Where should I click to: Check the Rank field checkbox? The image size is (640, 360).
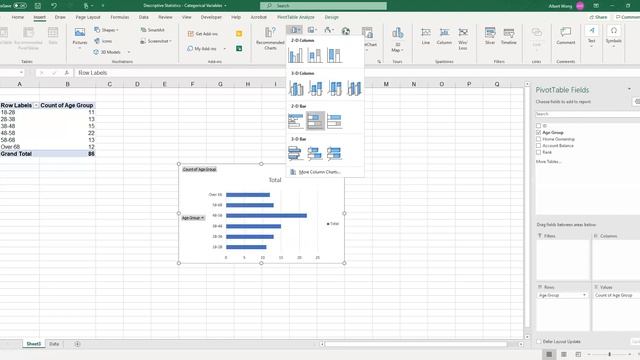click(x=538, y=152)
